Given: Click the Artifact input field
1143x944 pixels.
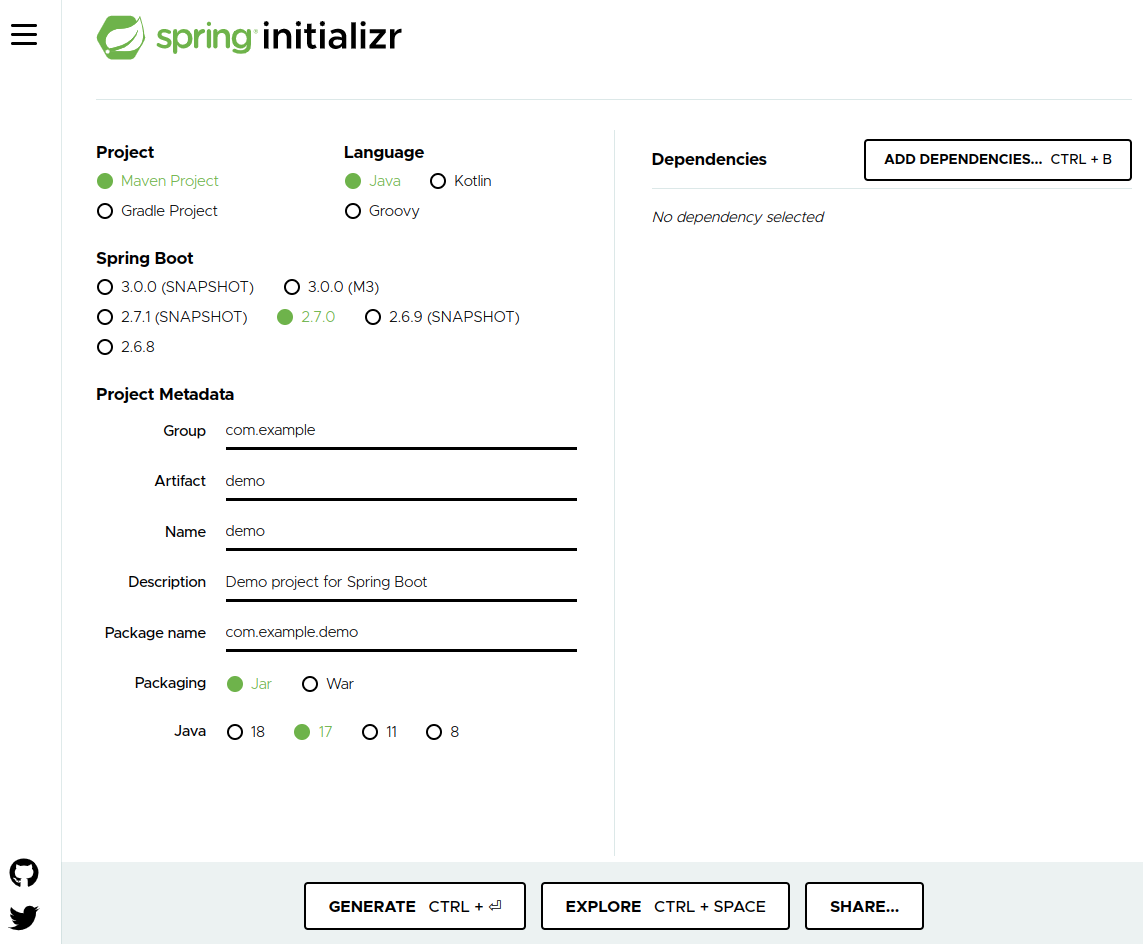Looking at the screenshot, I should click(x=400, y=481).
